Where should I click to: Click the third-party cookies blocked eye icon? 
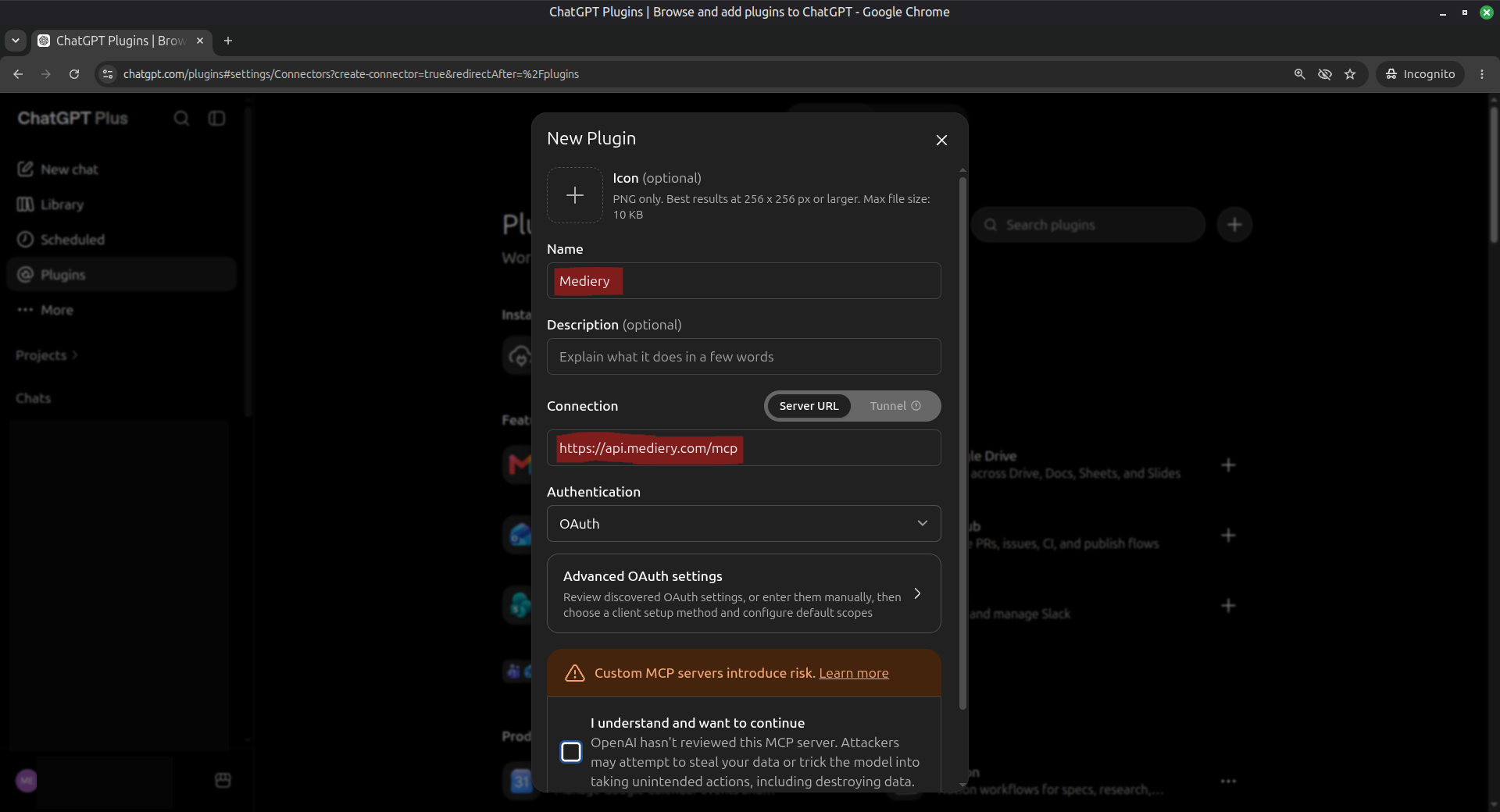[1325, 74]
